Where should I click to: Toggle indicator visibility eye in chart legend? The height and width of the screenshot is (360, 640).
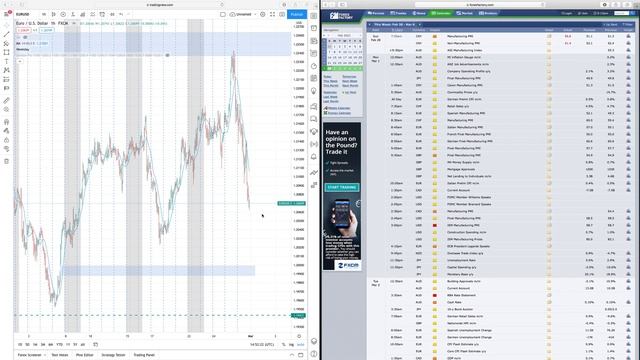tap(25, 37)
